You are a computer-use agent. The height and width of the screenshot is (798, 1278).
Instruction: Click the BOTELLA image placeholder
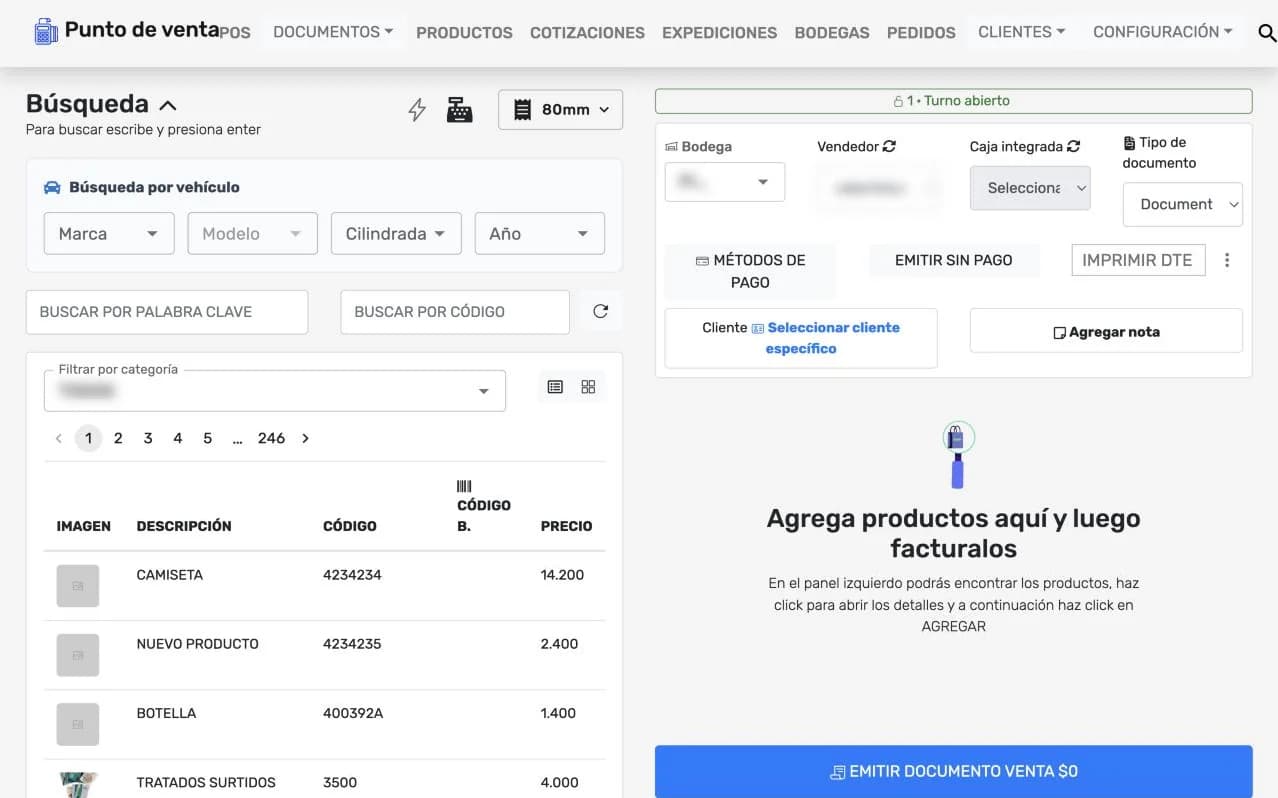(78, 724)
